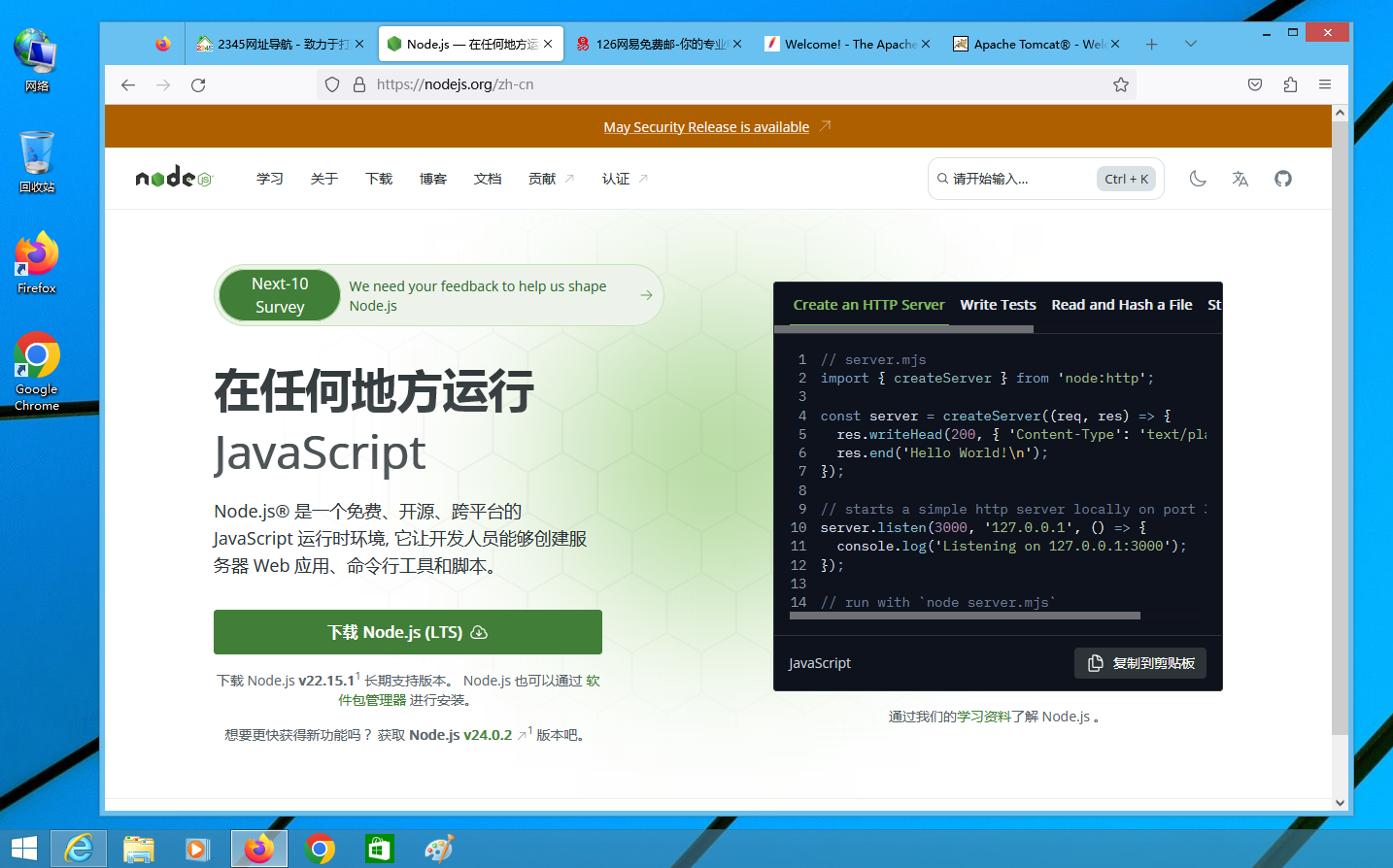Select the 回收站 desktop icon
Viewport: 1393px width, 868px height.
coord(37,162)
